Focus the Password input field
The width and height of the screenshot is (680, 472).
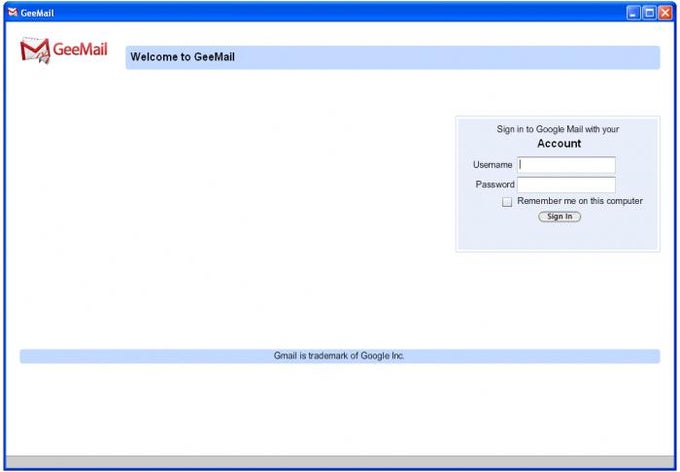point(566,184)
